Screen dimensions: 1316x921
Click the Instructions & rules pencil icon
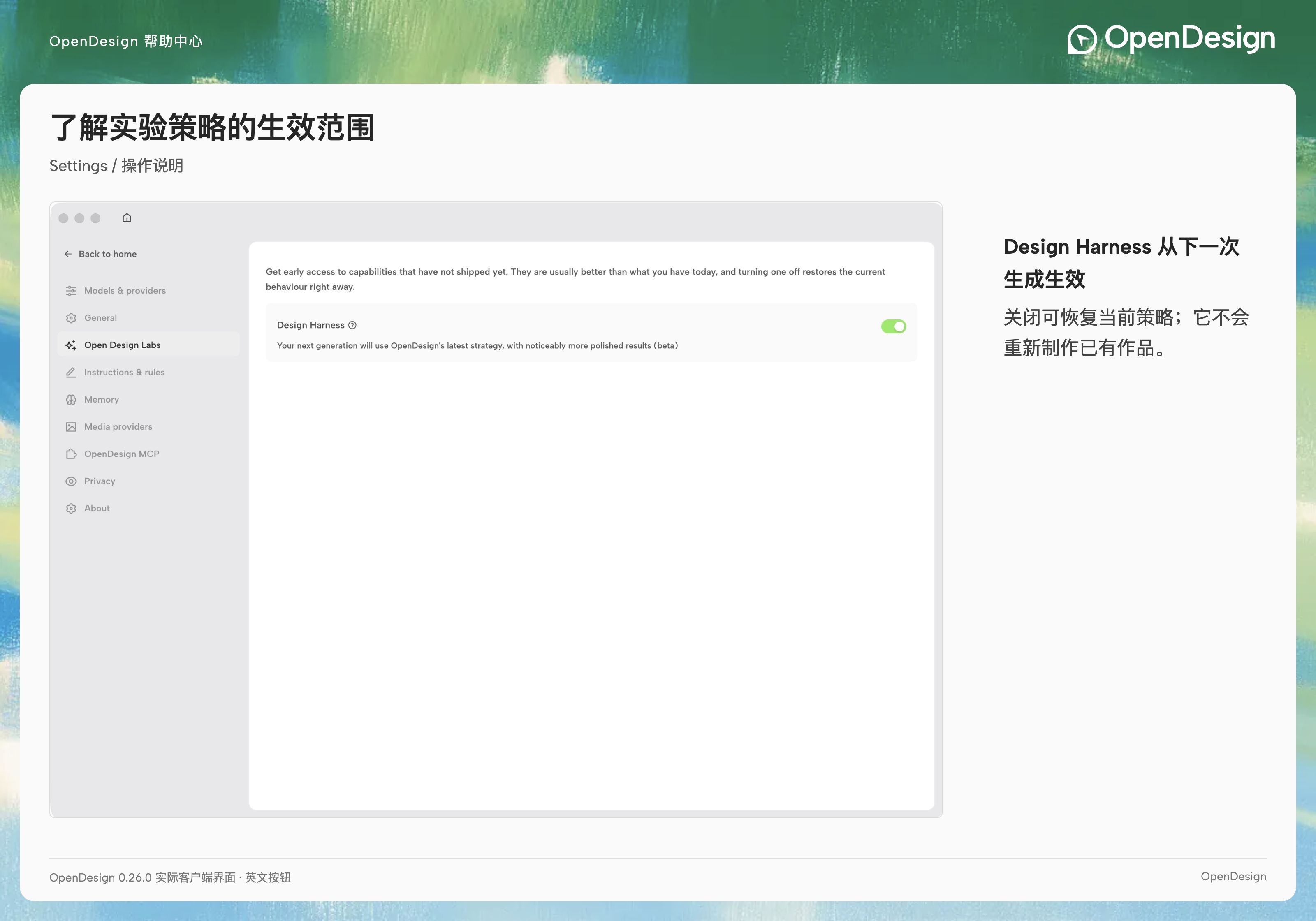(71, 373)
